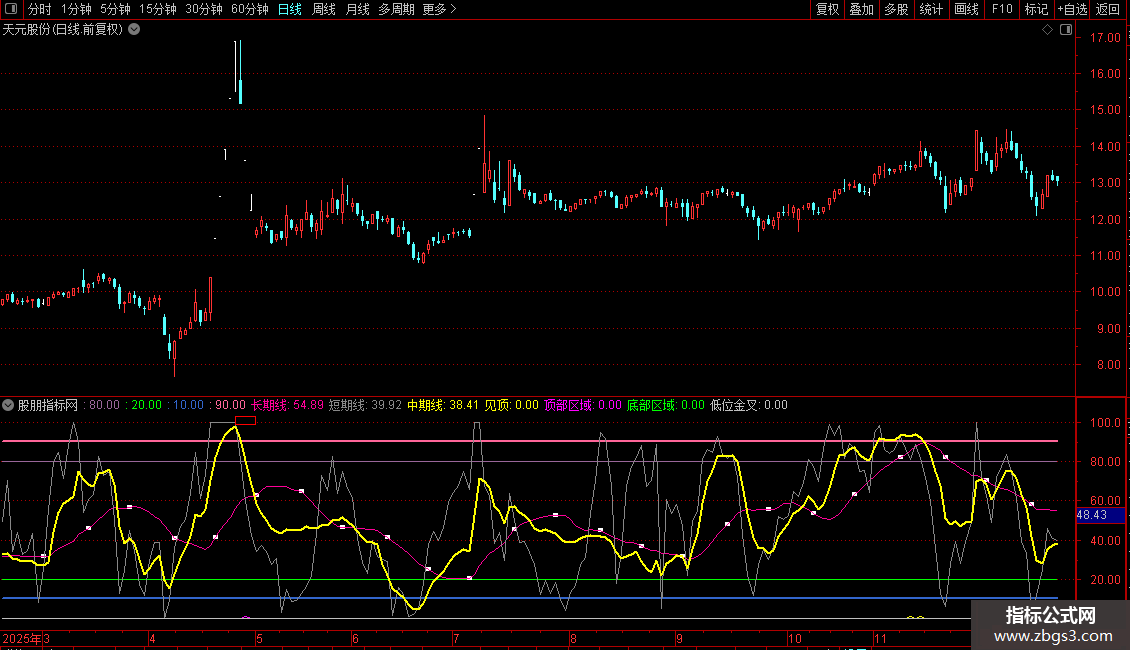
Task: Select the 30分钟 period tab
Action: [x=204, y=10]
